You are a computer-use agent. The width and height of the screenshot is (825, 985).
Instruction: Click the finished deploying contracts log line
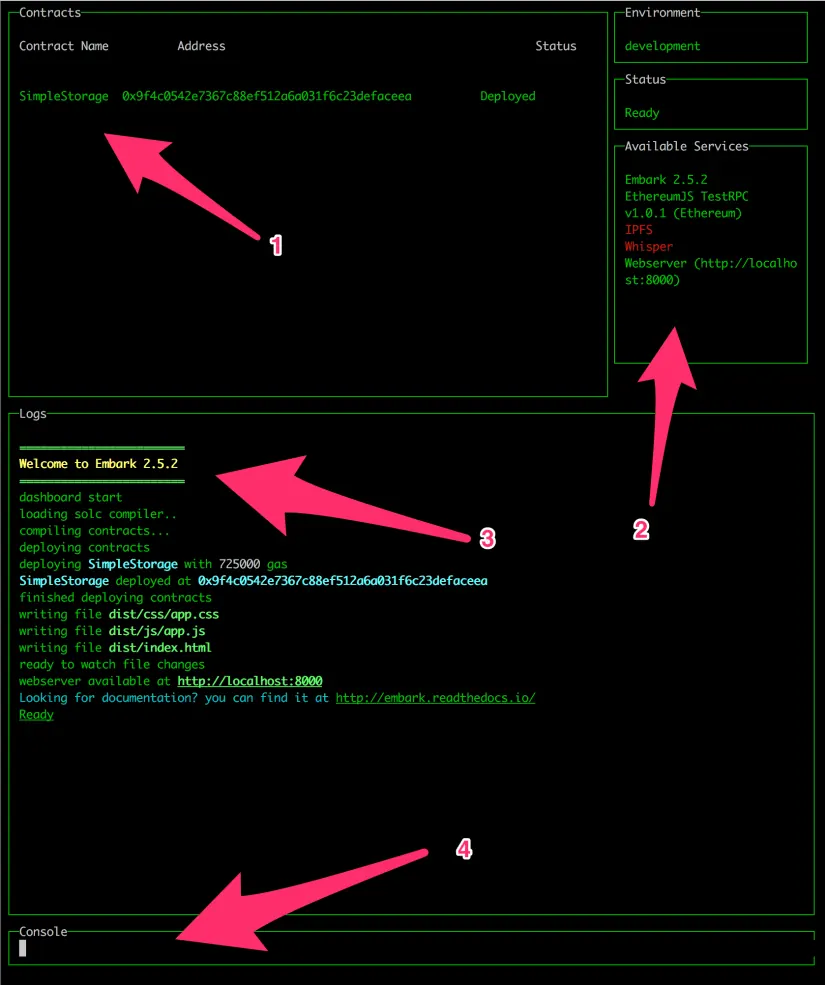115,597
